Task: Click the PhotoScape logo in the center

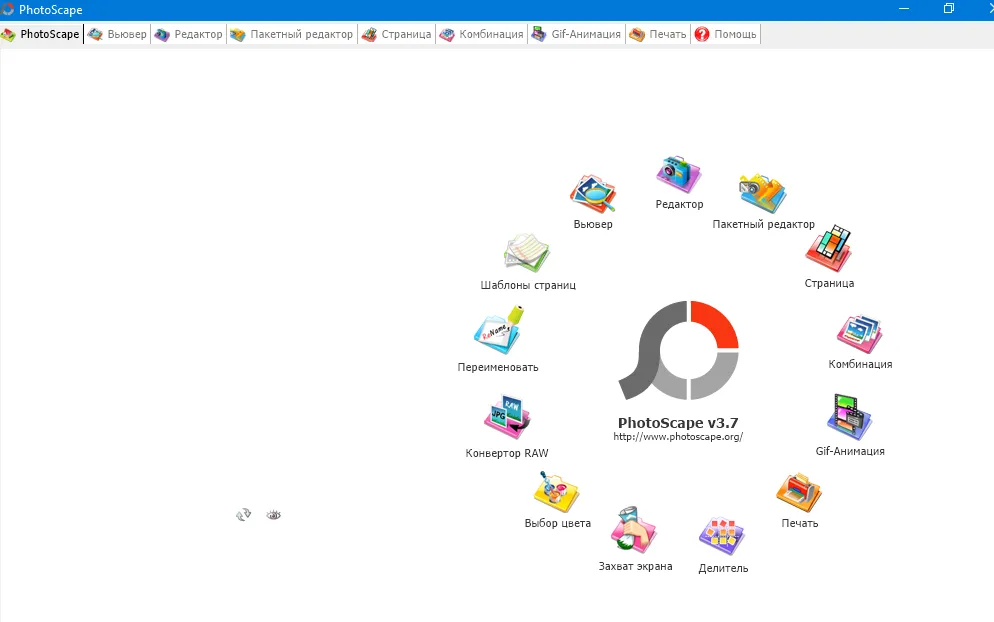Action: (x=678, y=351)
